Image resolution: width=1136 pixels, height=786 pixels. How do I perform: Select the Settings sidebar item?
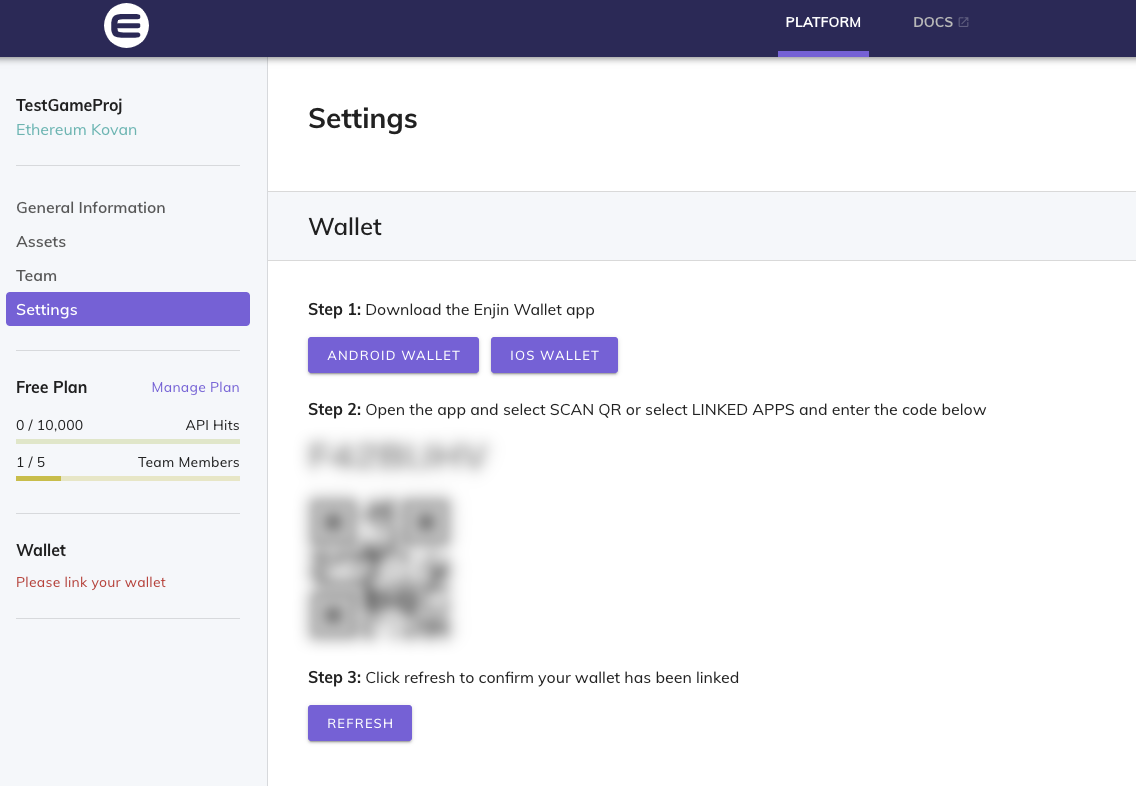[128, 309]
